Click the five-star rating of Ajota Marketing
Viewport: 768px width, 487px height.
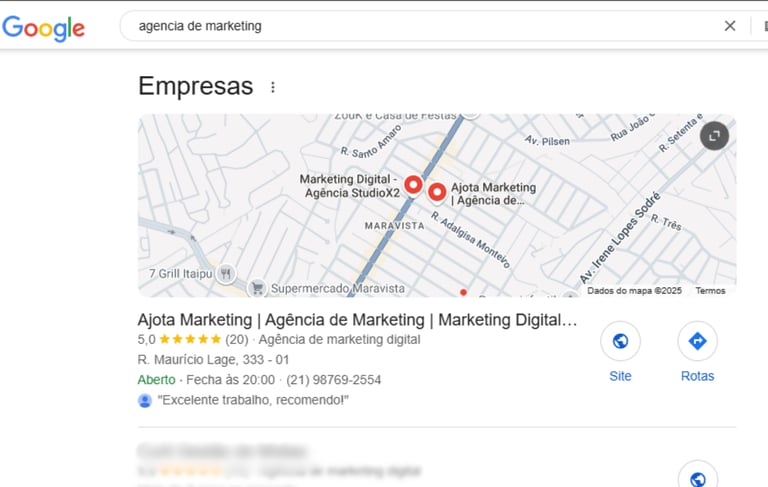tap(190, 339)
